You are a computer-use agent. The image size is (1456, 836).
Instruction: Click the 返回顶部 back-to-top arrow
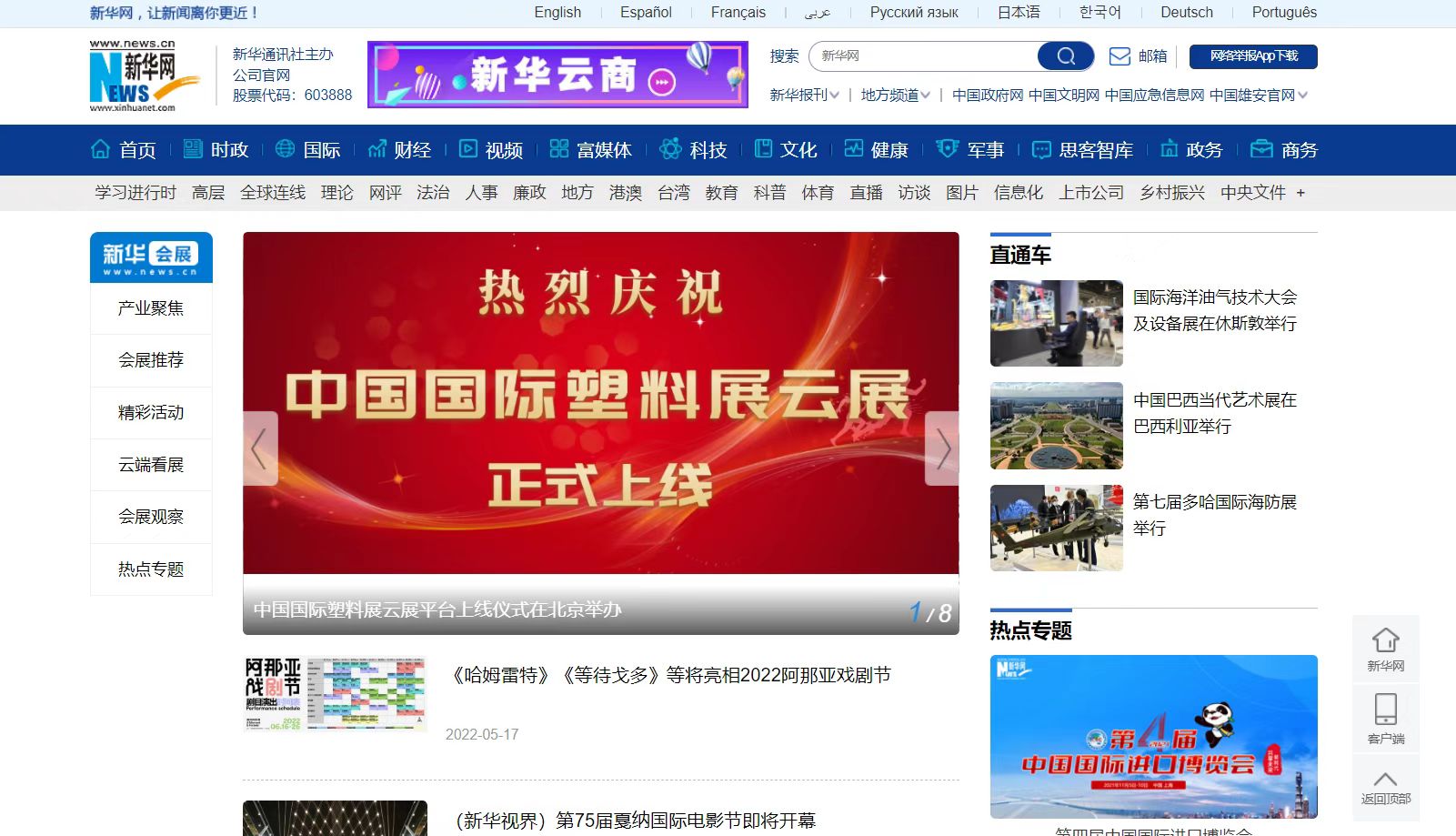[x=1385, y=780]
